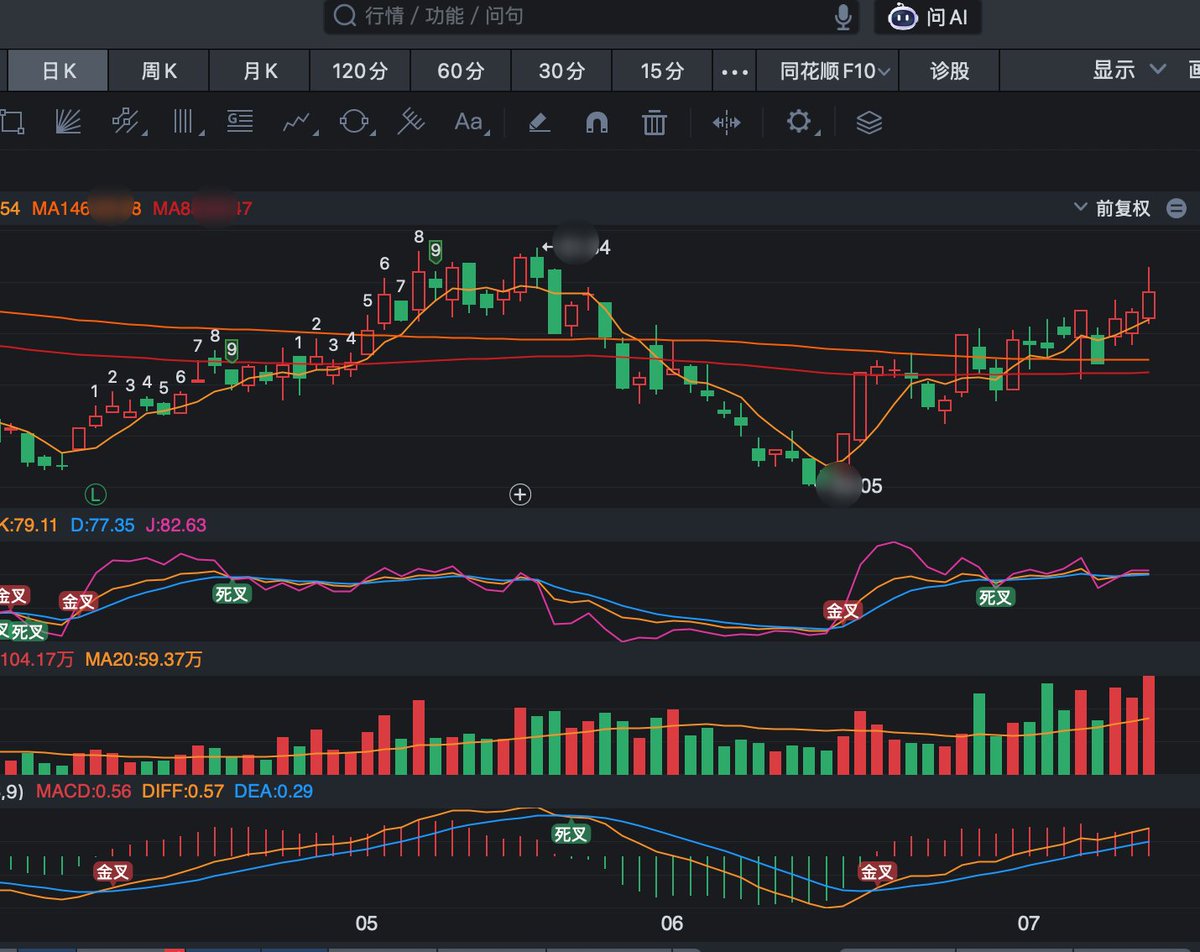Switch to the 周K weekly tab
The image size is (1200, 952).
point(159,71)
